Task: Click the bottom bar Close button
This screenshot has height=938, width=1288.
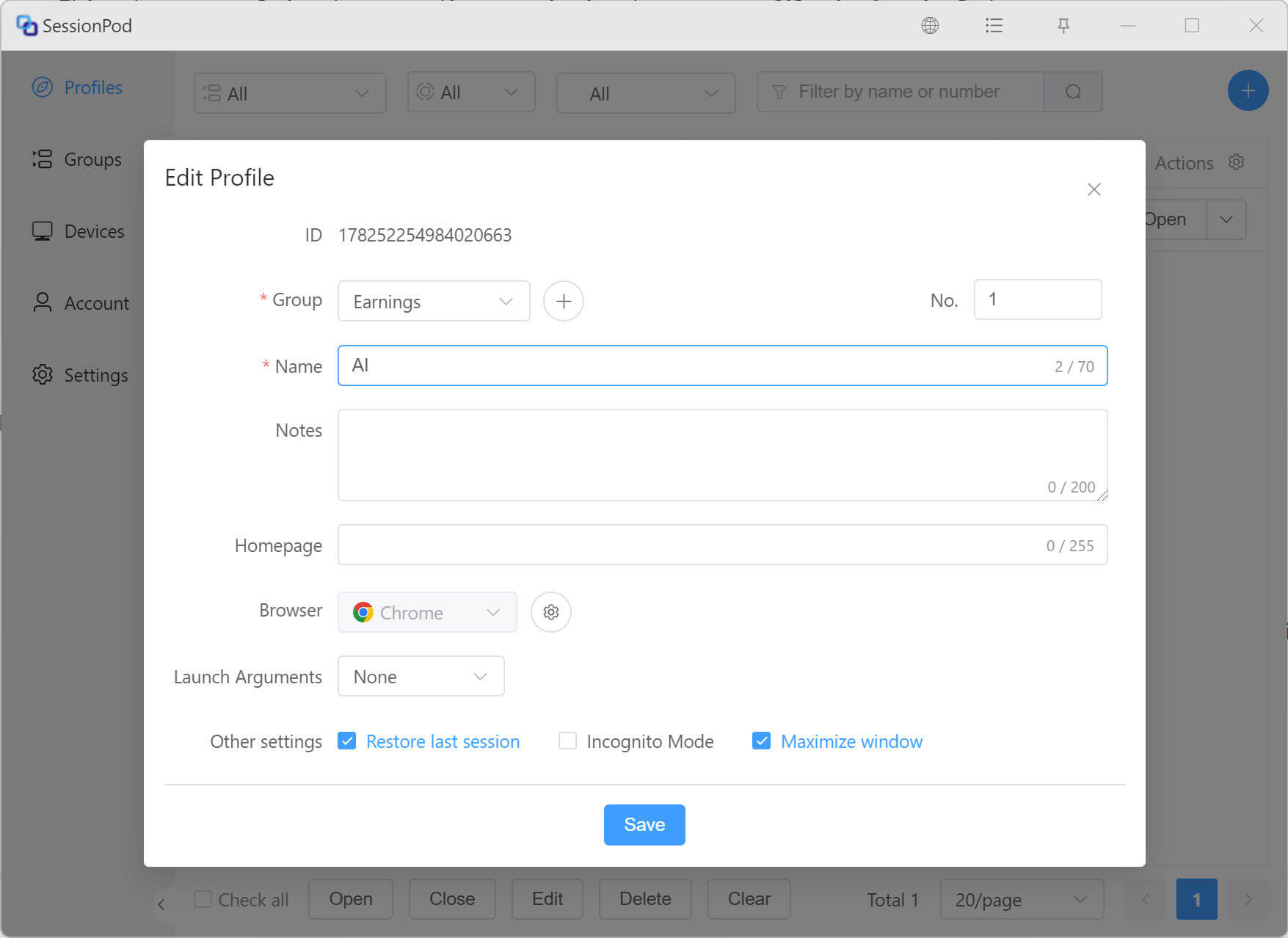Action: [452, 899]
